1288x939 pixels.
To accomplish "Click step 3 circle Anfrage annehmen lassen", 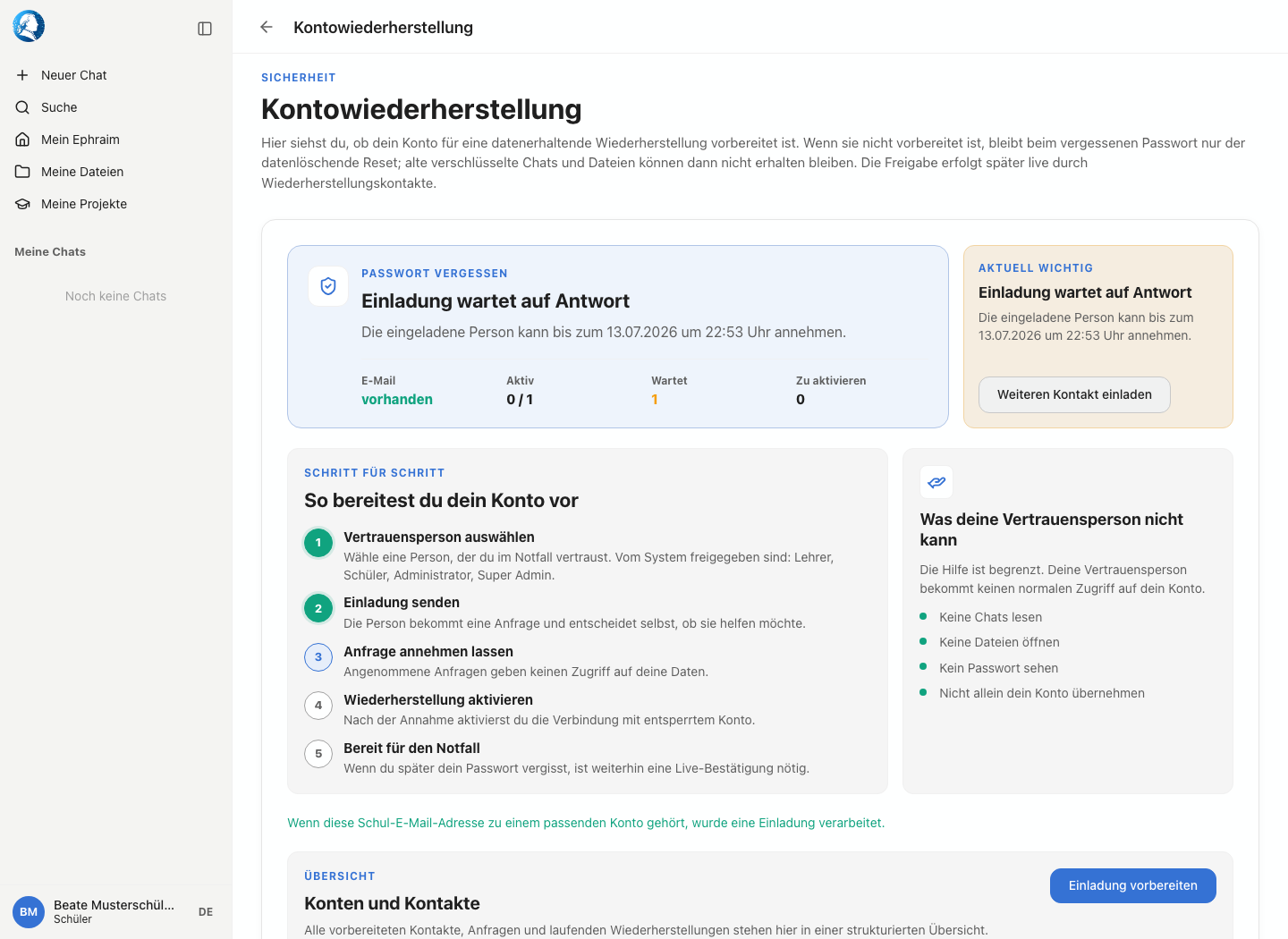I will [318, 657].
